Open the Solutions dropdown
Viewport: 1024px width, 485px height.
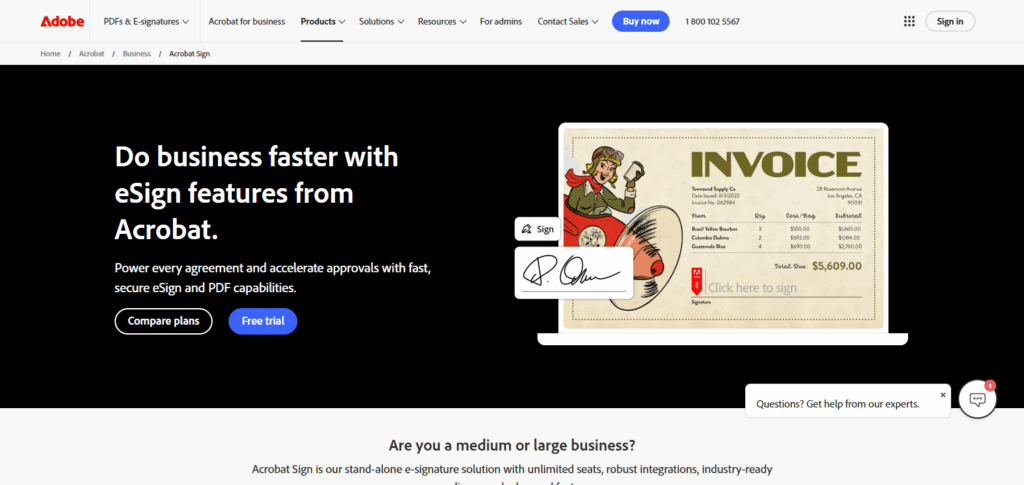pos(381,22)
